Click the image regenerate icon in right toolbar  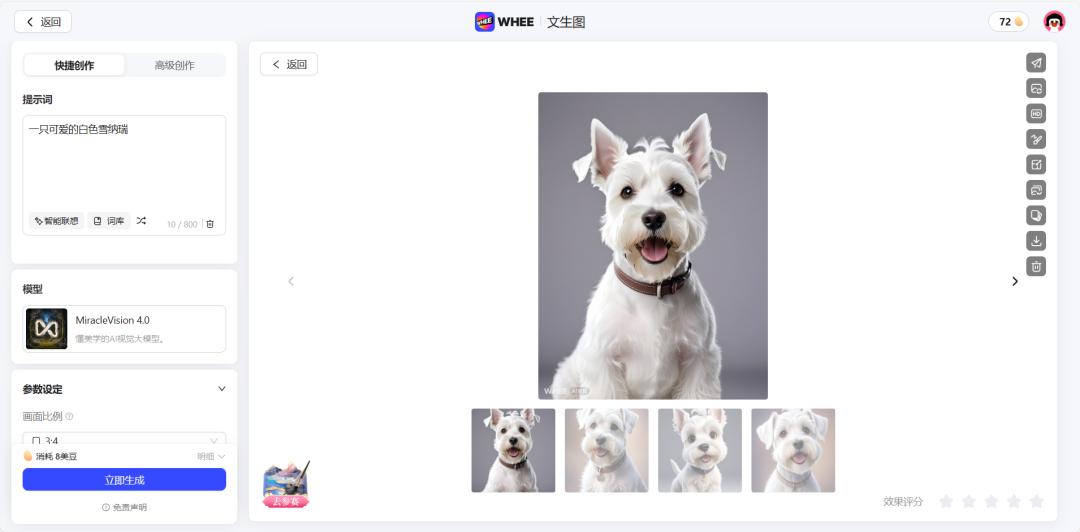(x=1036, y=88)
